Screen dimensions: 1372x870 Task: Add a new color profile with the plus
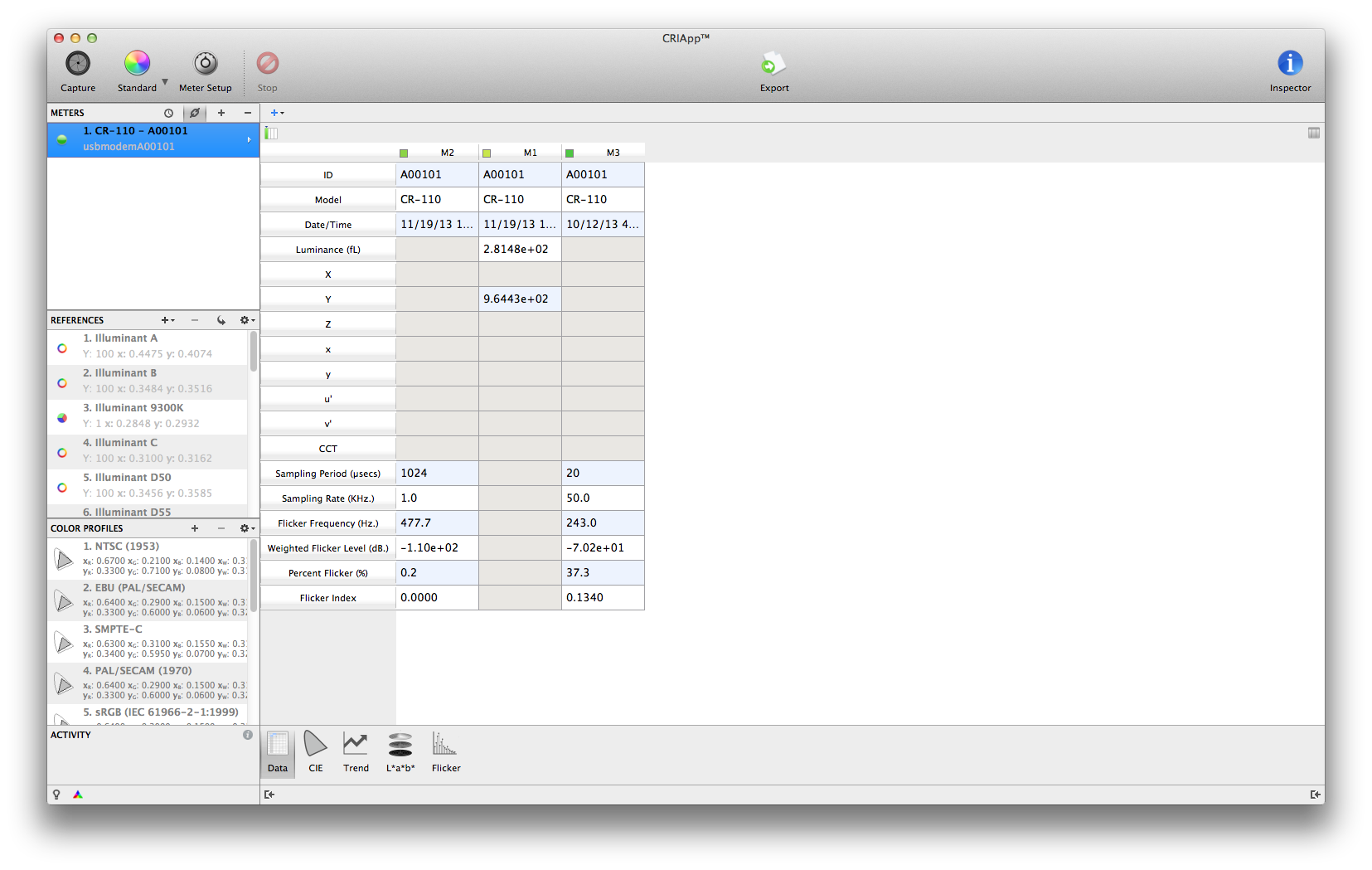[195, 528]
